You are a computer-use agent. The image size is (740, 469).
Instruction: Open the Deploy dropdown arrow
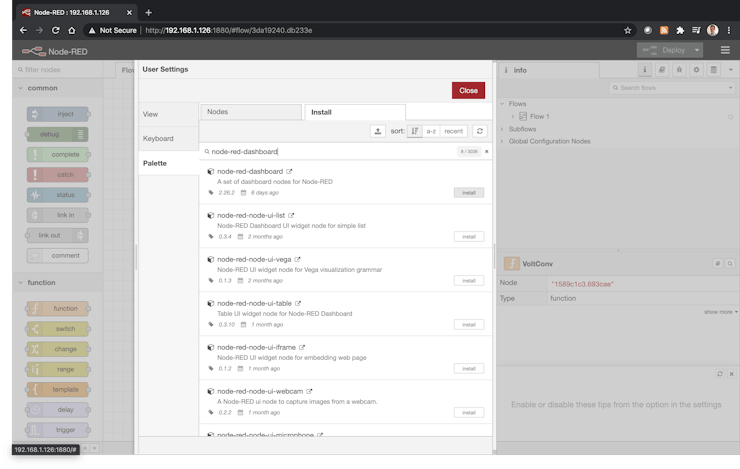pyautogui.click(x=698, y=50)
